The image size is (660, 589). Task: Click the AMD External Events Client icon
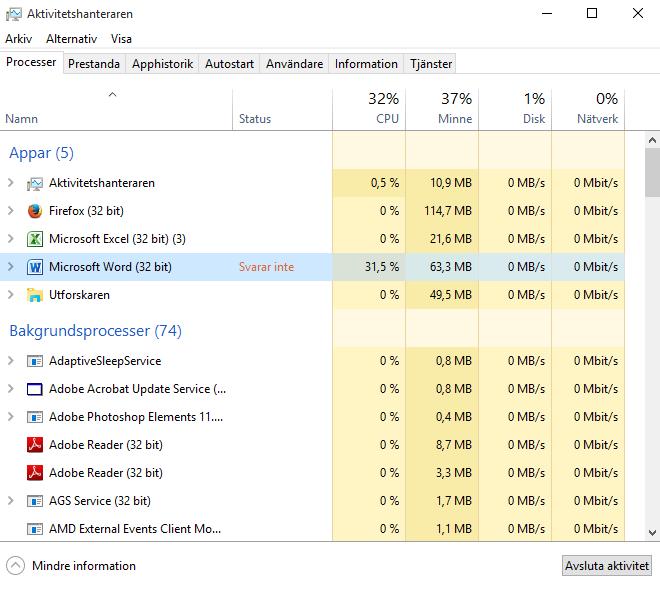pos(35,529)
